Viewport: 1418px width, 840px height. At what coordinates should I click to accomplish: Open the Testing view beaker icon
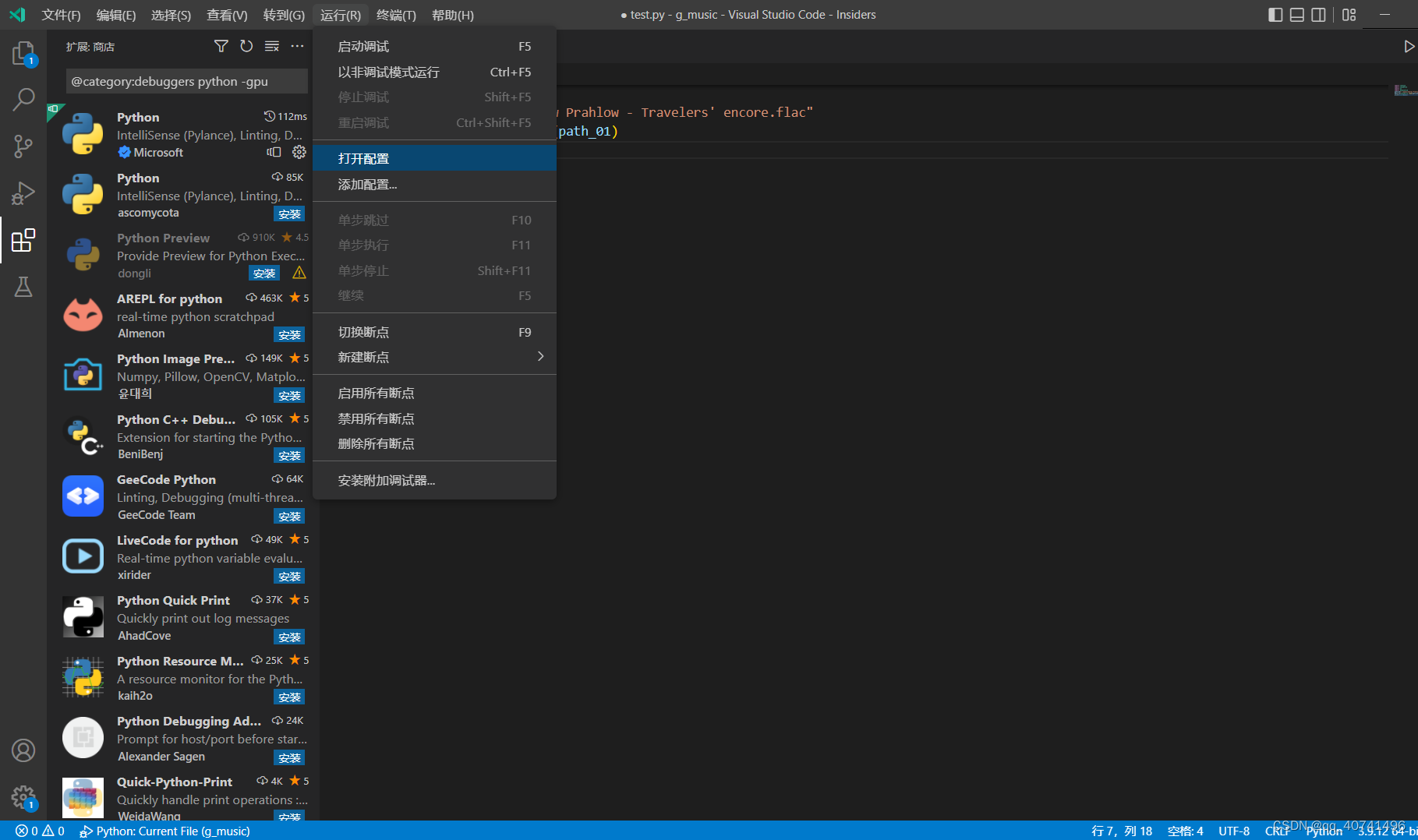[23, 286]
